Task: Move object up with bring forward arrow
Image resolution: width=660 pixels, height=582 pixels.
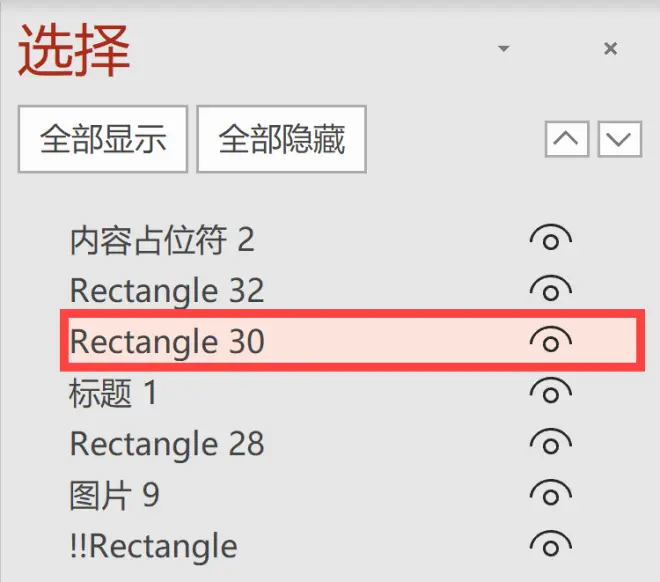Action: [567, 139]
